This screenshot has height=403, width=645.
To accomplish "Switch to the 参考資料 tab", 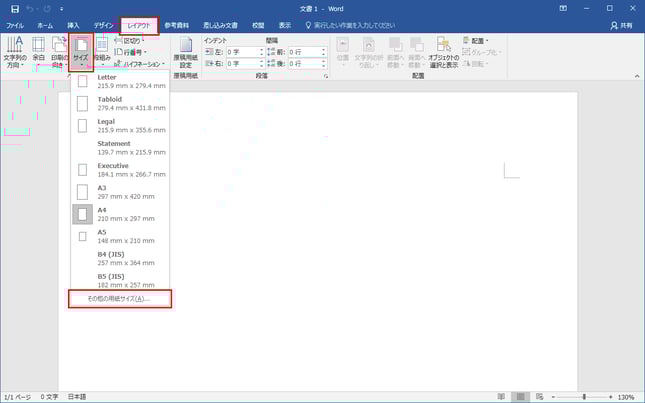I will tap(176, 25).
